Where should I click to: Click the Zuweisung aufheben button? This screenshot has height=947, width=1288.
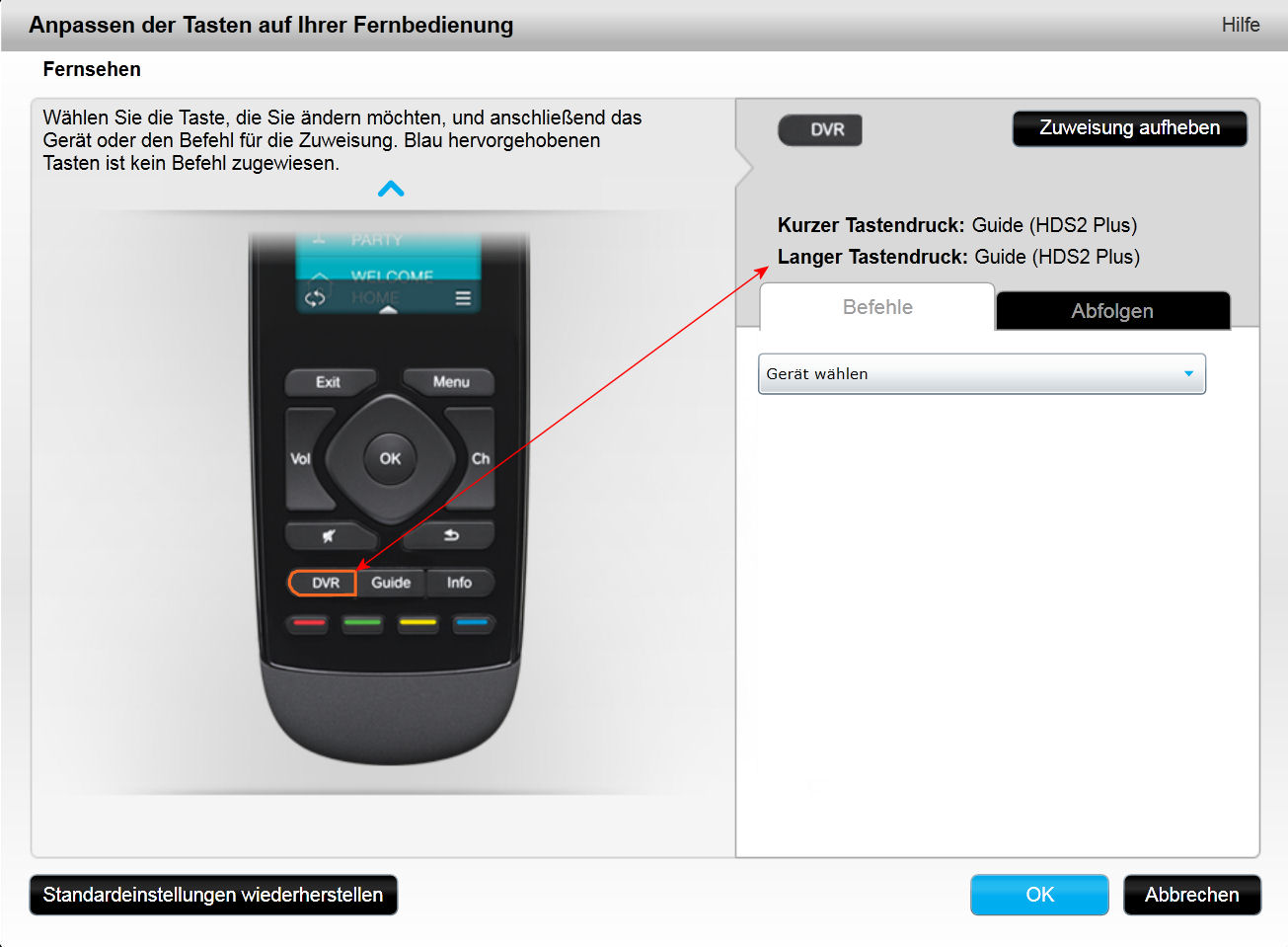[1129, 128]
